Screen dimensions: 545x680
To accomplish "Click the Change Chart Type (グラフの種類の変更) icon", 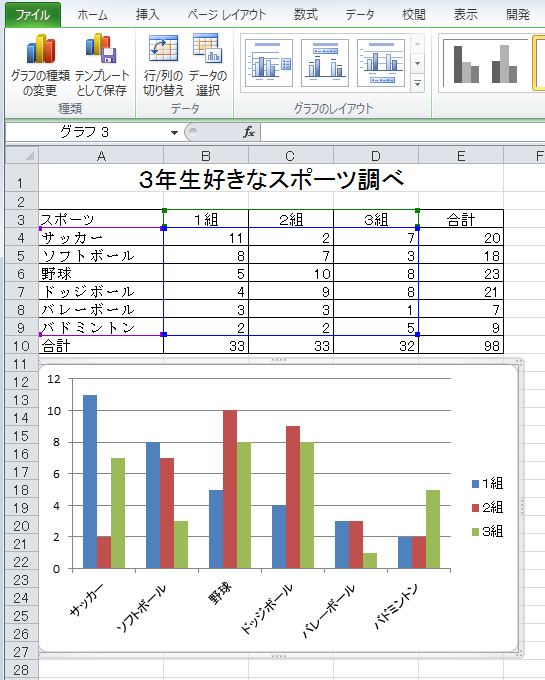I will pyautogui.click(x=40, y=65).
